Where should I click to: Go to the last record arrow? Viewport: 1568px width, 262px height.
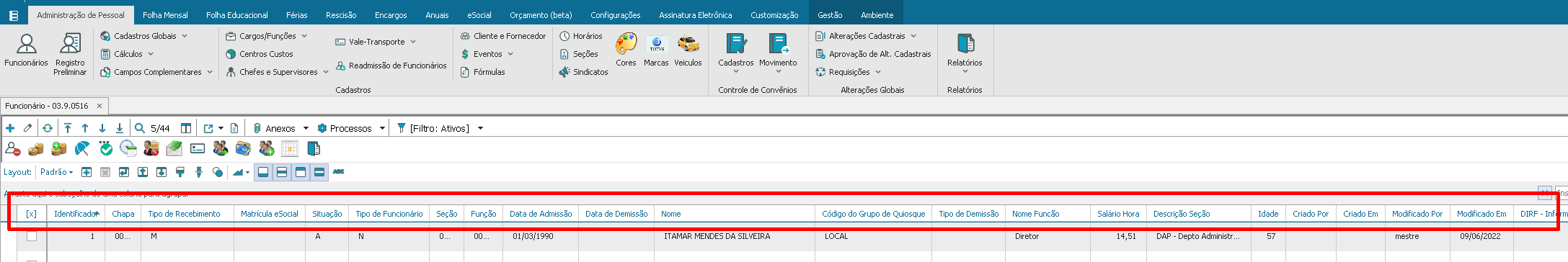[x=120, y=128]
